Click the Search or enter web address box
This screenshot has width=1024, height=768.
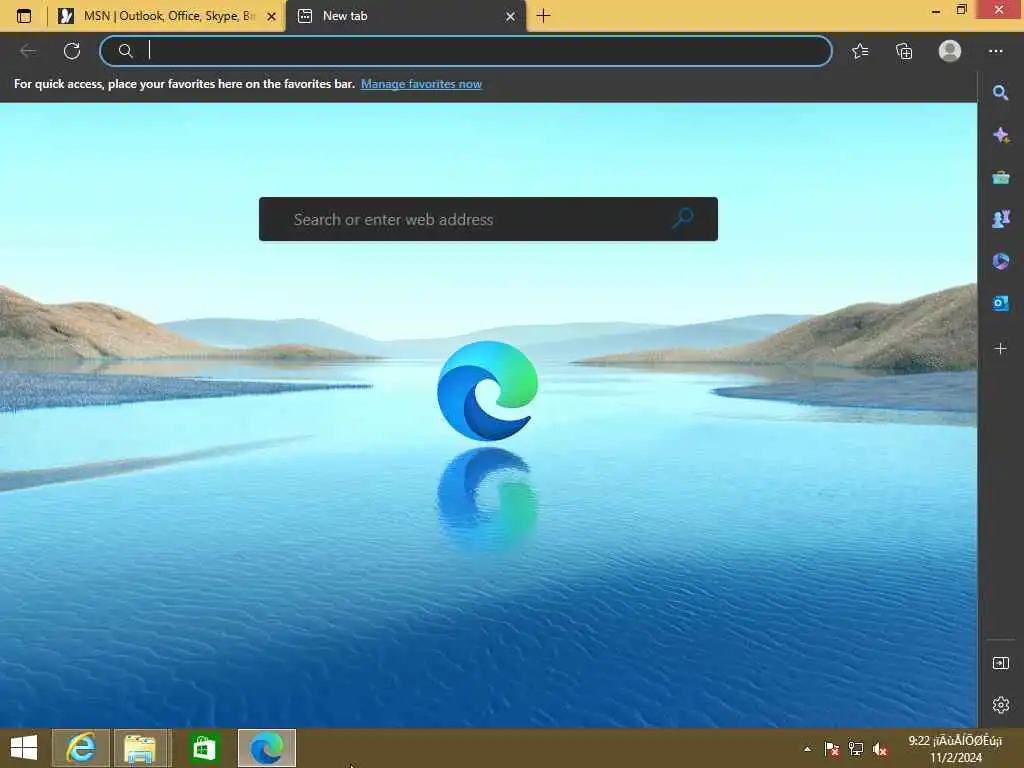pos(488,219)
